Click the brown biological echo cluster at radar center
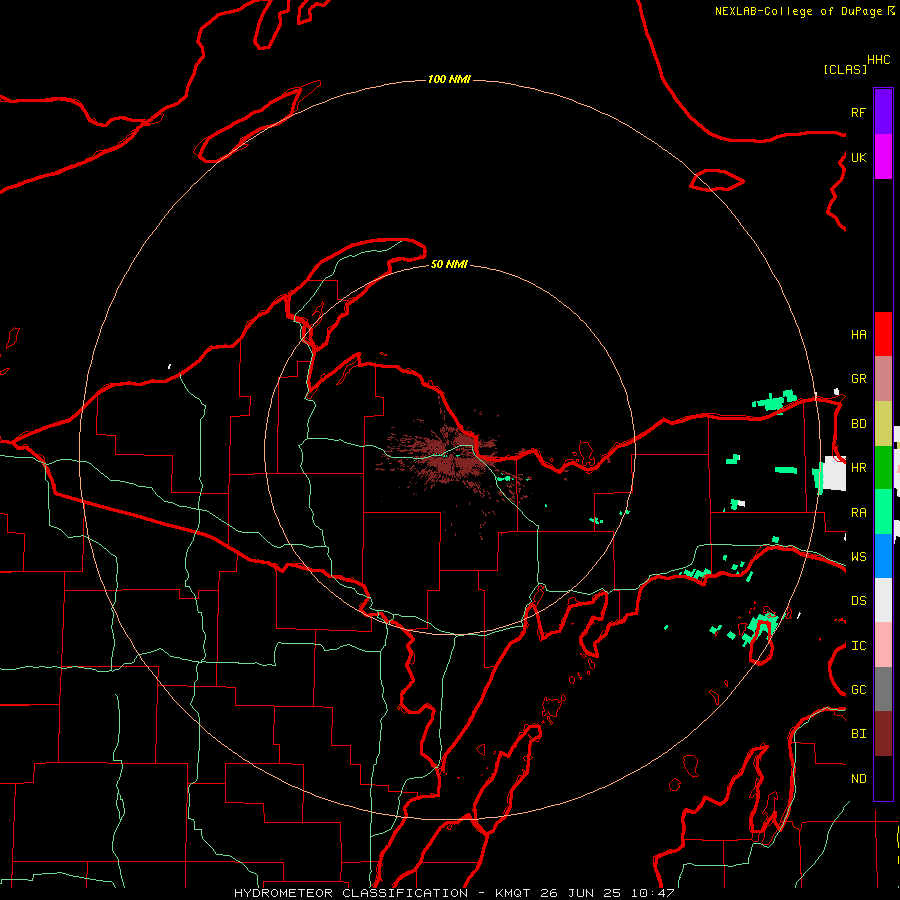Screen dimensions: 900x900 click(x=451, y=458)
